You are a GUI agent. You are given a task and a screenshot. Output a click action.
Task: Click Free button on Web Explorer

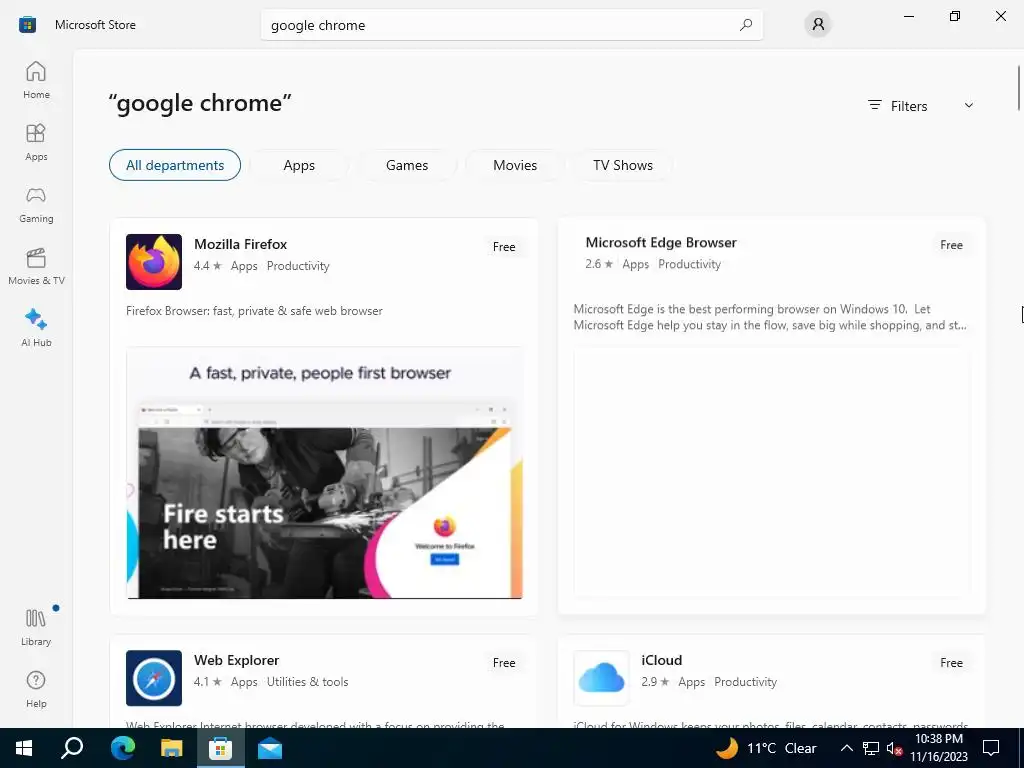pyautogui.click(x=504, y=663)
